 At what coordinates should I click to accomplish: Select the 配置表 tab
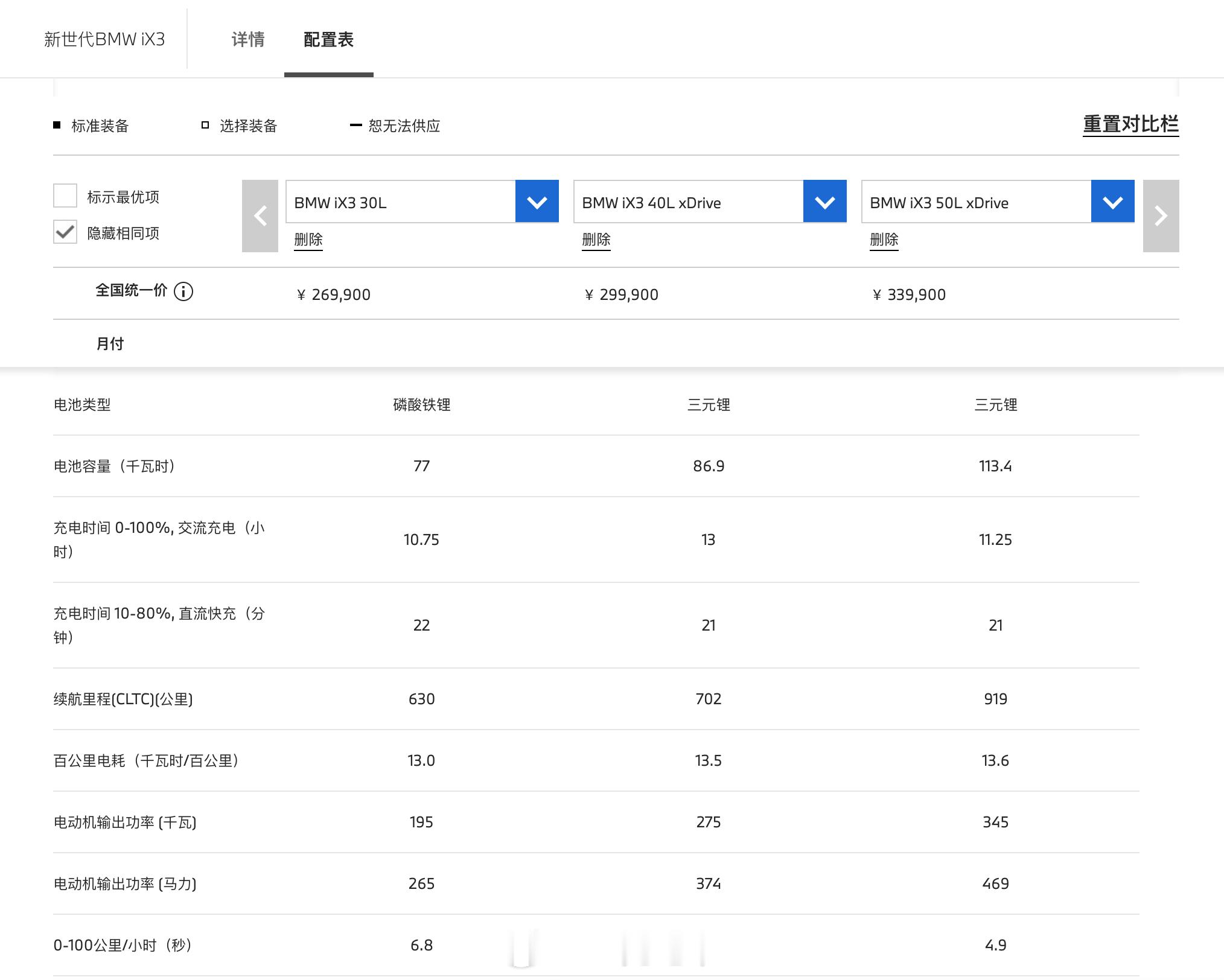pyautogui.click(x=328, y=40)
